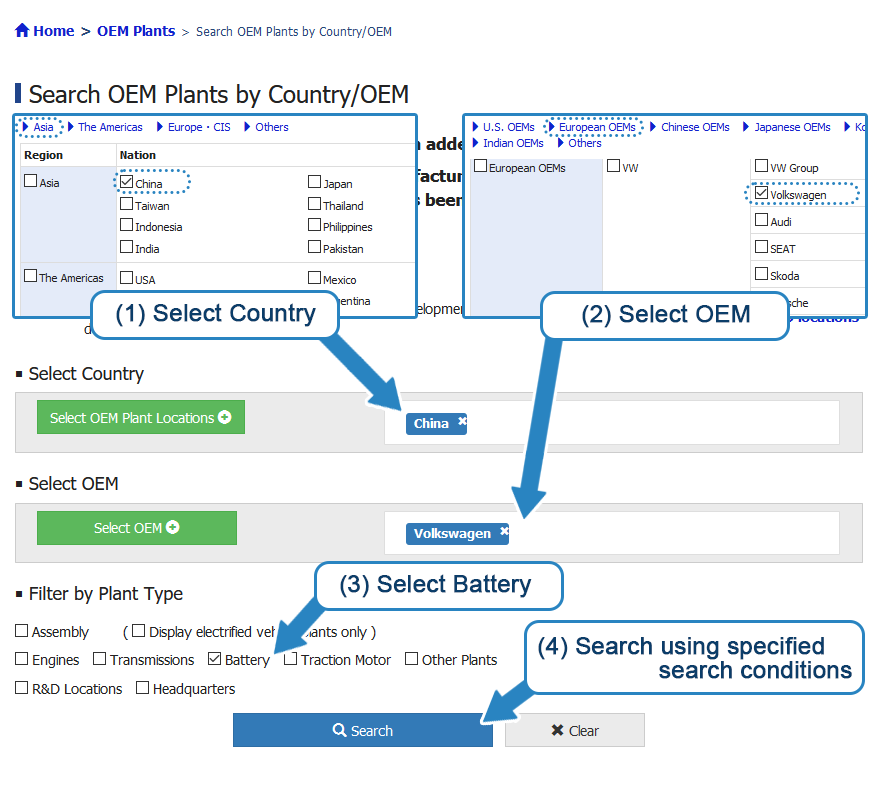Switch to The Americas region tab
The width and height of the screenshot is (880, 800).
point(110,127)
